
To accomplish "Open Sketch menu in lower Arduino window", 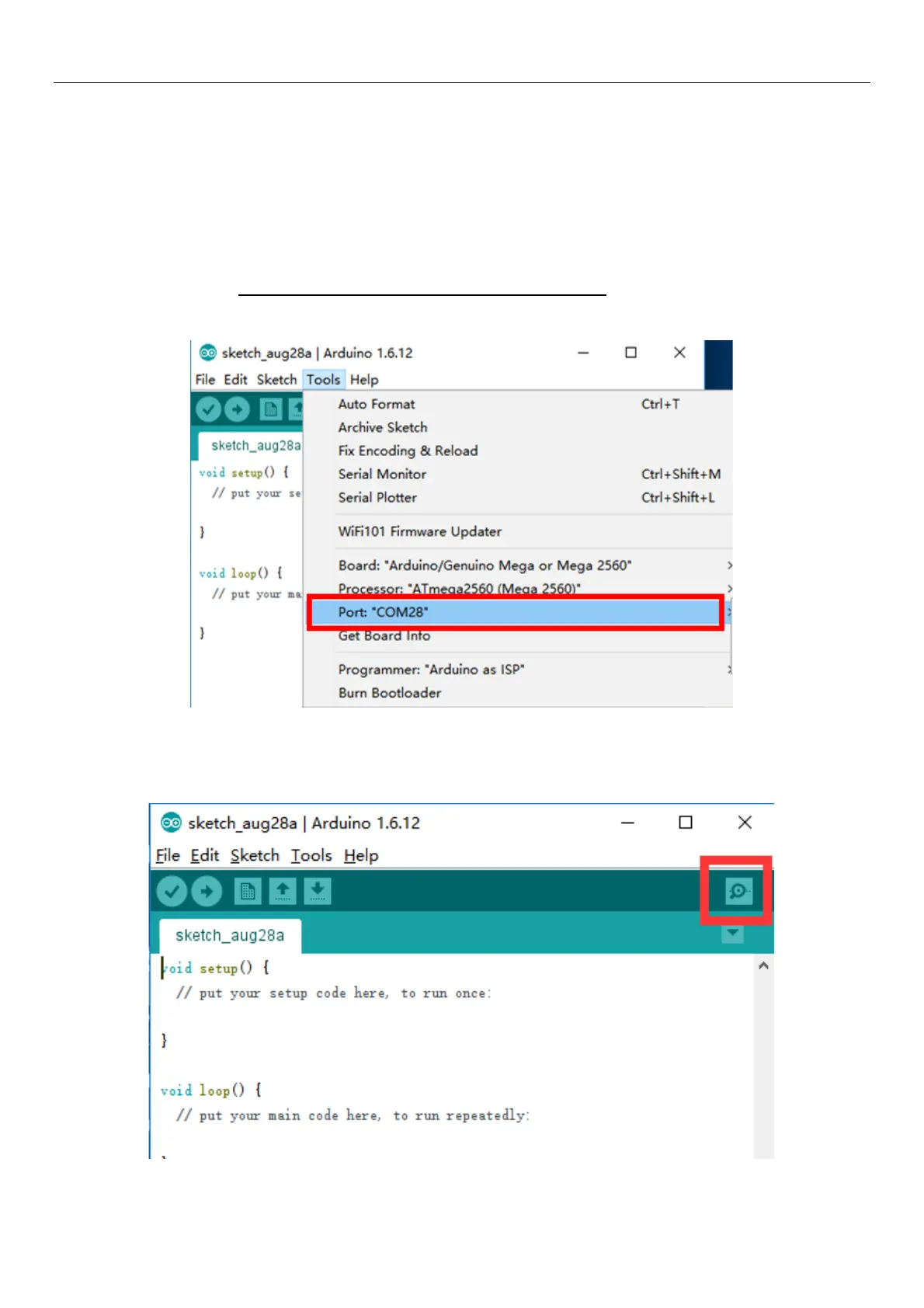I will 255,855.
